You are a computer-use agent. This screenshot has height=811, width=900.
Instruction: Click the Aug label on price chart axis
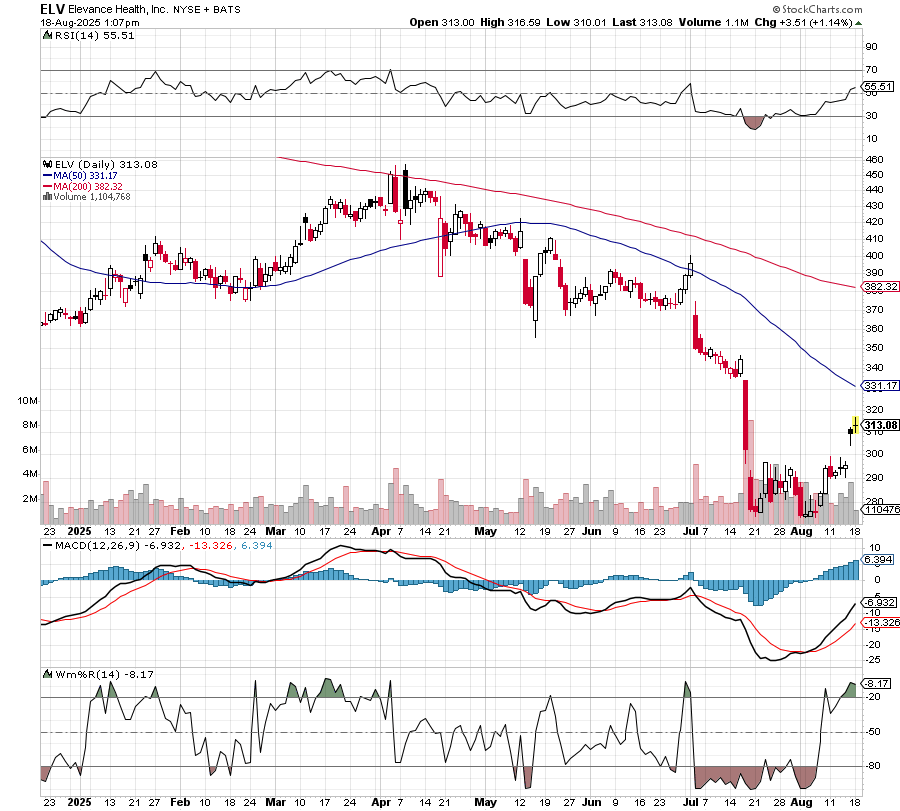tap(801, 531)
